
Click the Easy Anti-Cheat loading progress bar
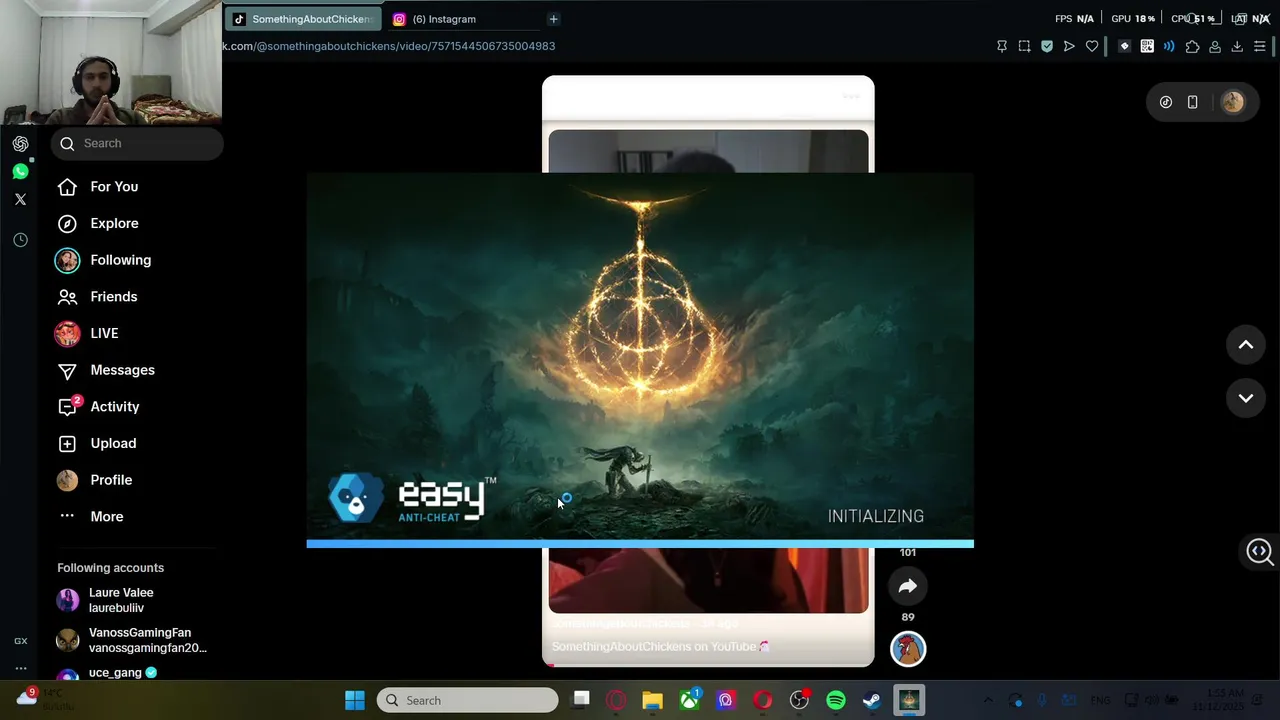640,544
